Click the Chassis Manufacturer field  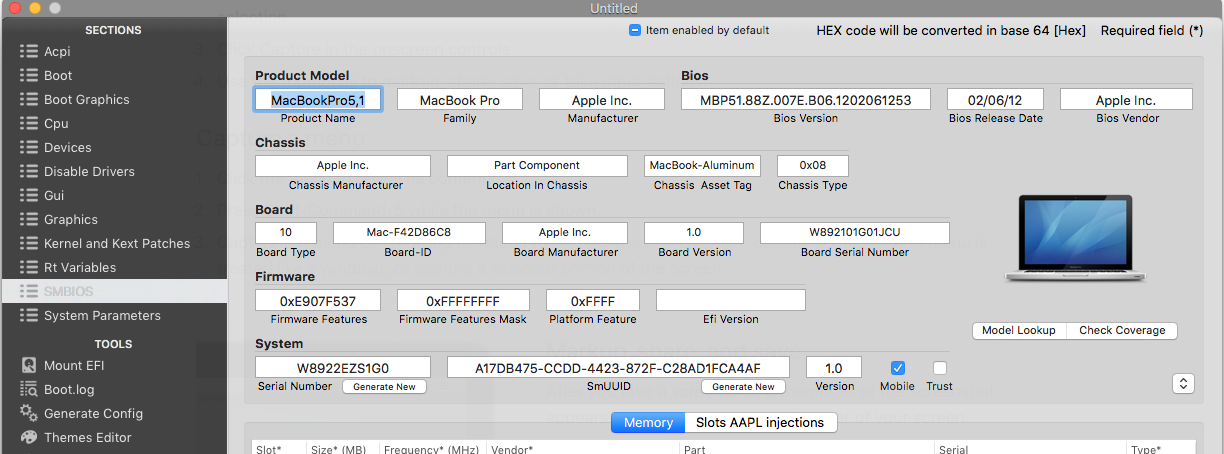point(343,166)
